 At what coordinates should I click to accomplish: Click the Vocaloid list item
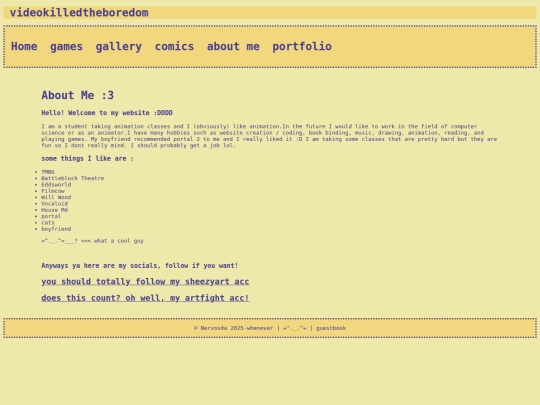54,204
